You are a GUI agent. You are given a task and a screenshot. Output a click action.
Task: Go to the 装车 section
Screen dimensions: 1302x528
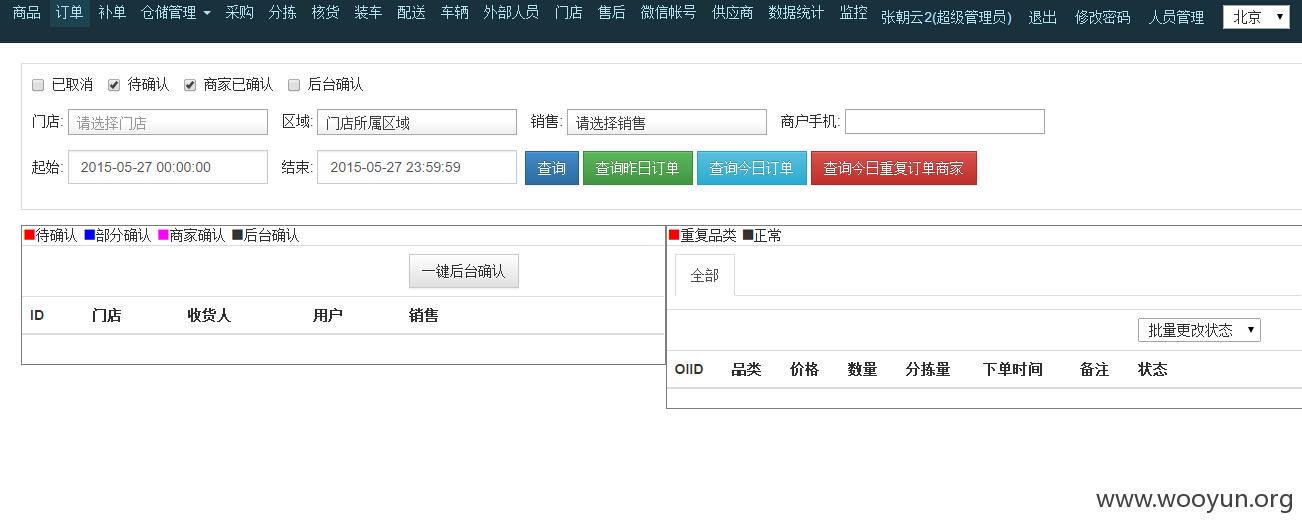point(368,13)
